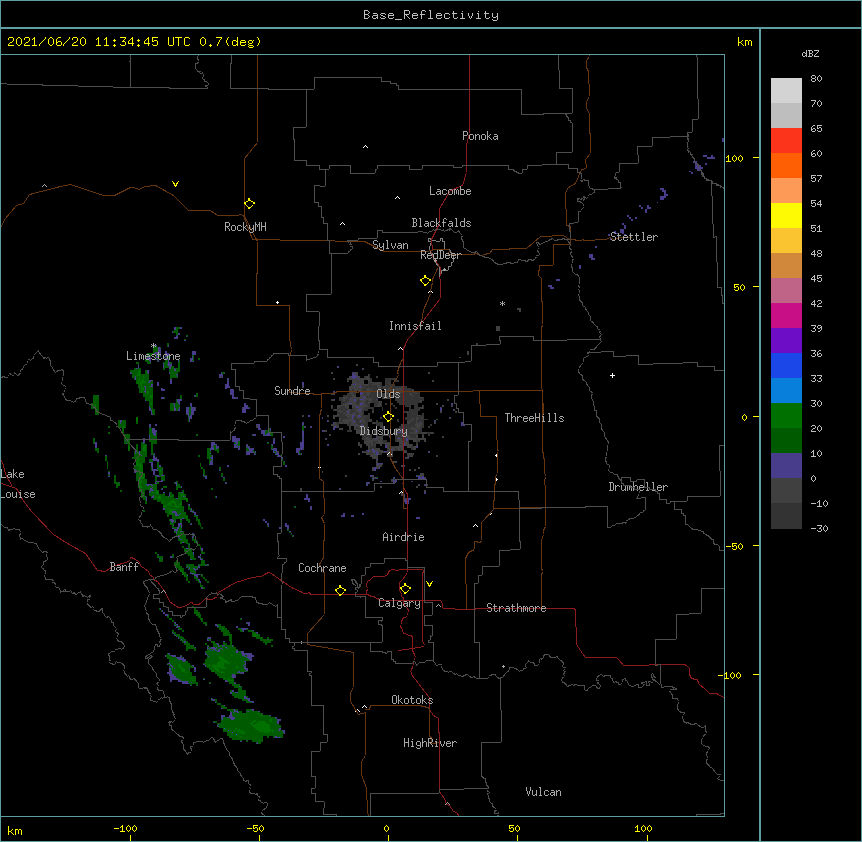
Task: Click the white plus marker west of Drumheller
Action: click(612, 375)
